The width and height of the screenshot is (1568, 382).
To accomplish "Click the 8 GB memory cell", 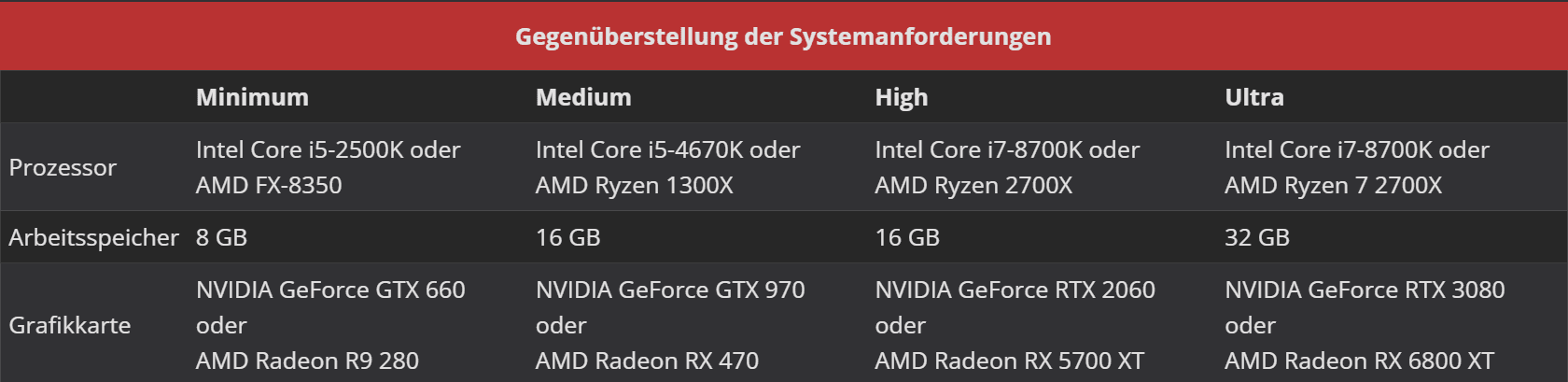I will point(221,237).
